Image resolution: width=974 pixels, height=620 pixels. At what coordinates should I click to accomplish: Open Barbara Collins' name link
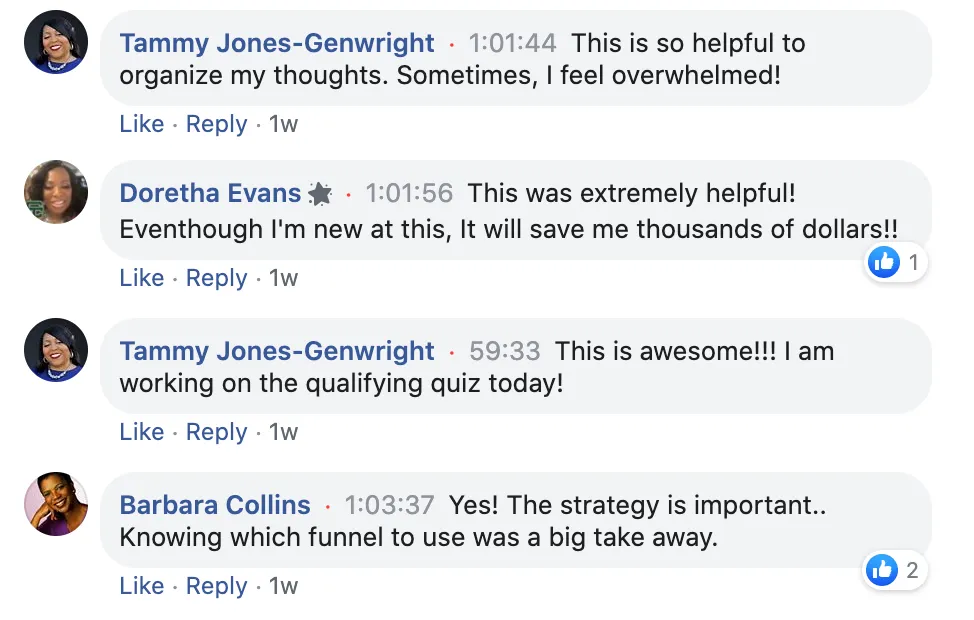[215, 505]
